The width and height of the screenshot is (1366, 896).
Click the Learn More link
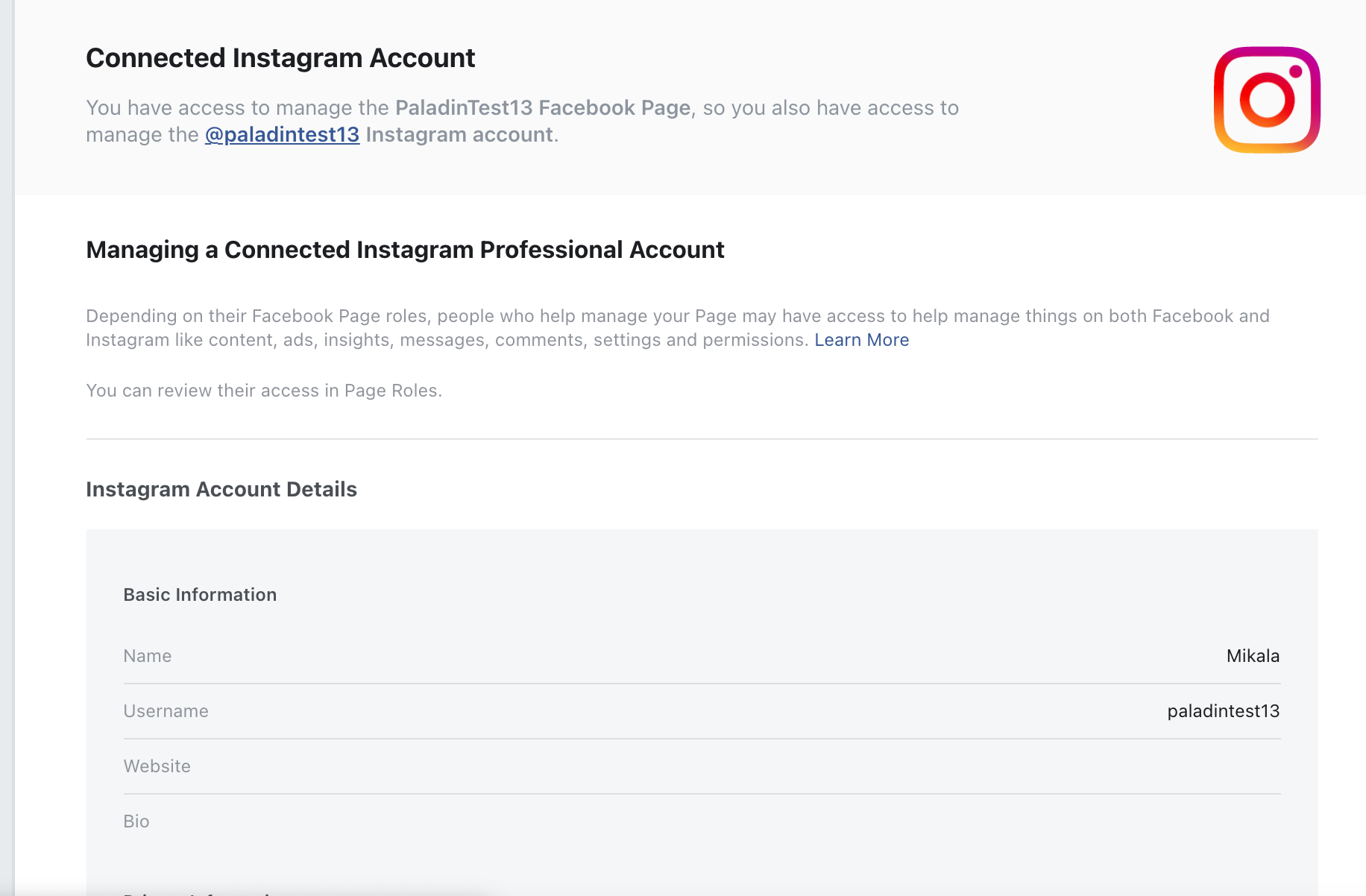(x=861, y=340)
